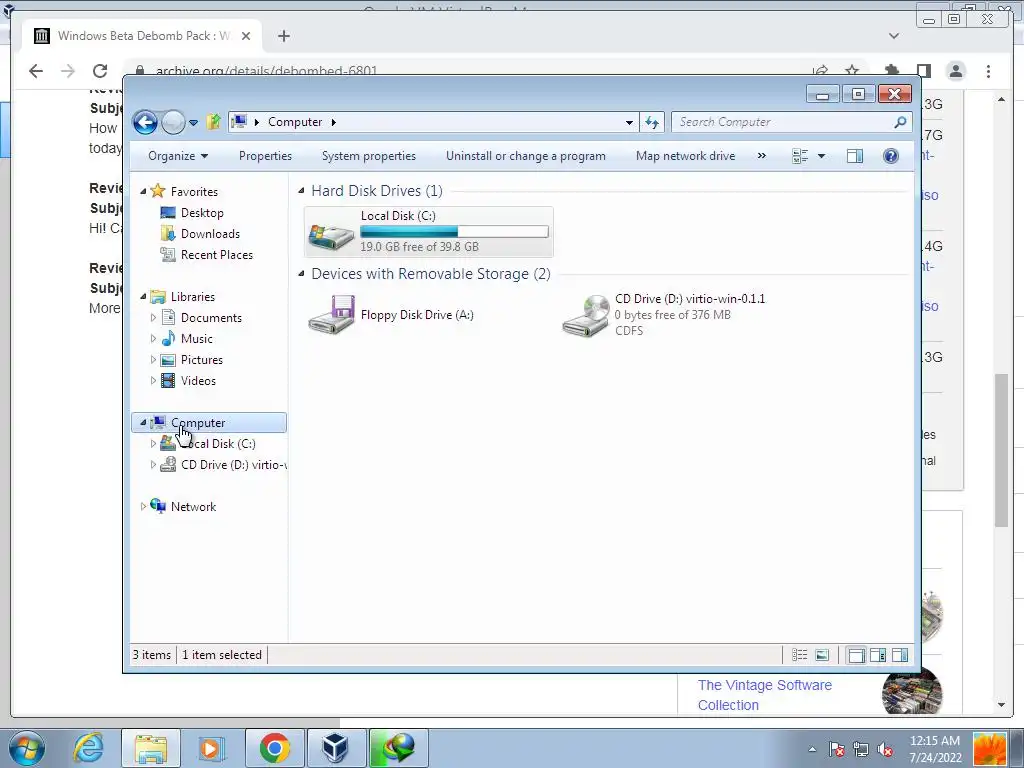The width and height of the screenshot is (1024, 768).
Task: Open the taskbar clock and date
Action: click(x=935, y=749)
